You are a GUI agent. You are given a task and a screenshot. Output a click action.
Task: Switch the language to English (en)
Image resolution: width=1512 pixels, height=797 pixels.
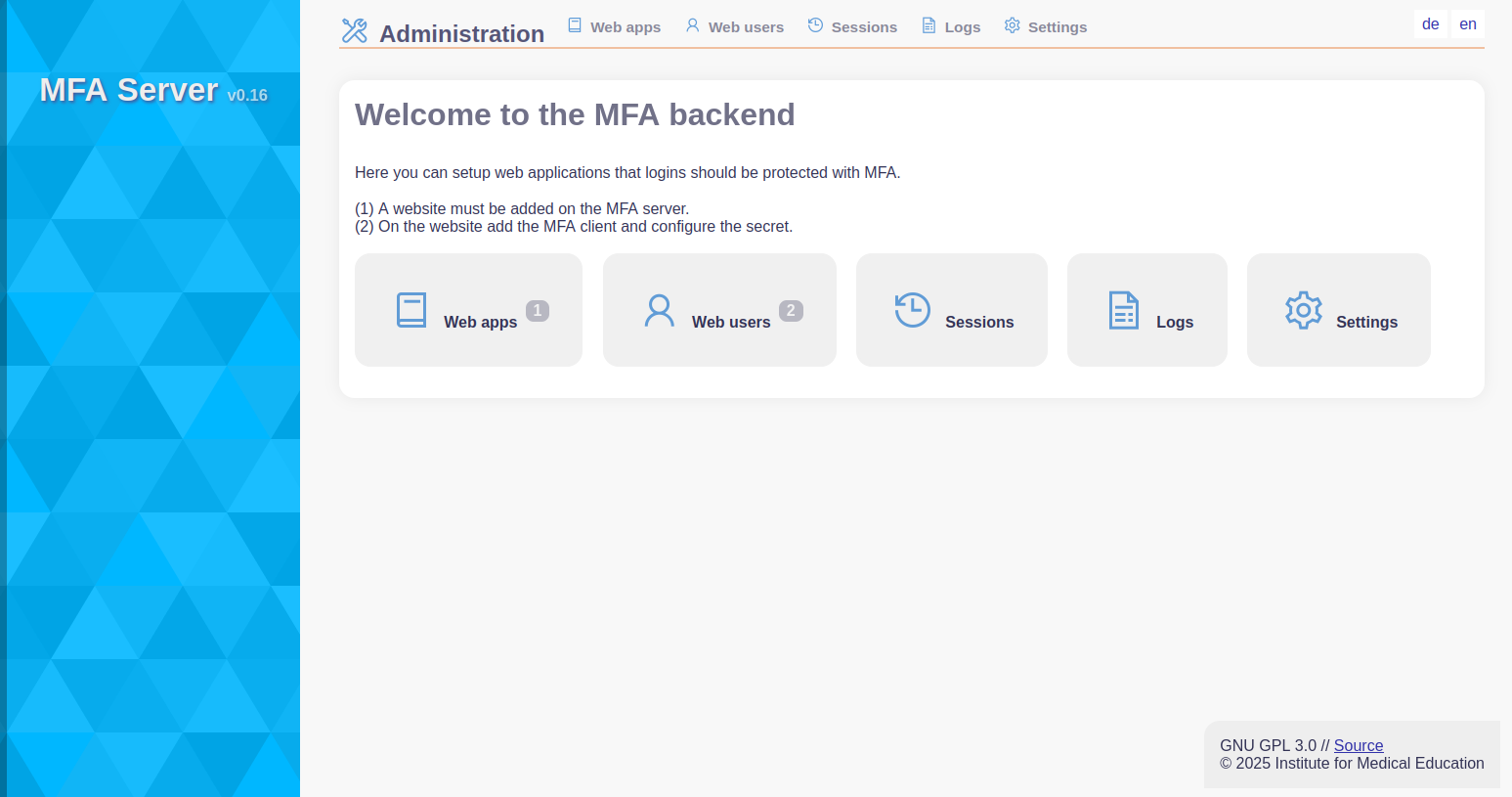(x=1468, y=24)
